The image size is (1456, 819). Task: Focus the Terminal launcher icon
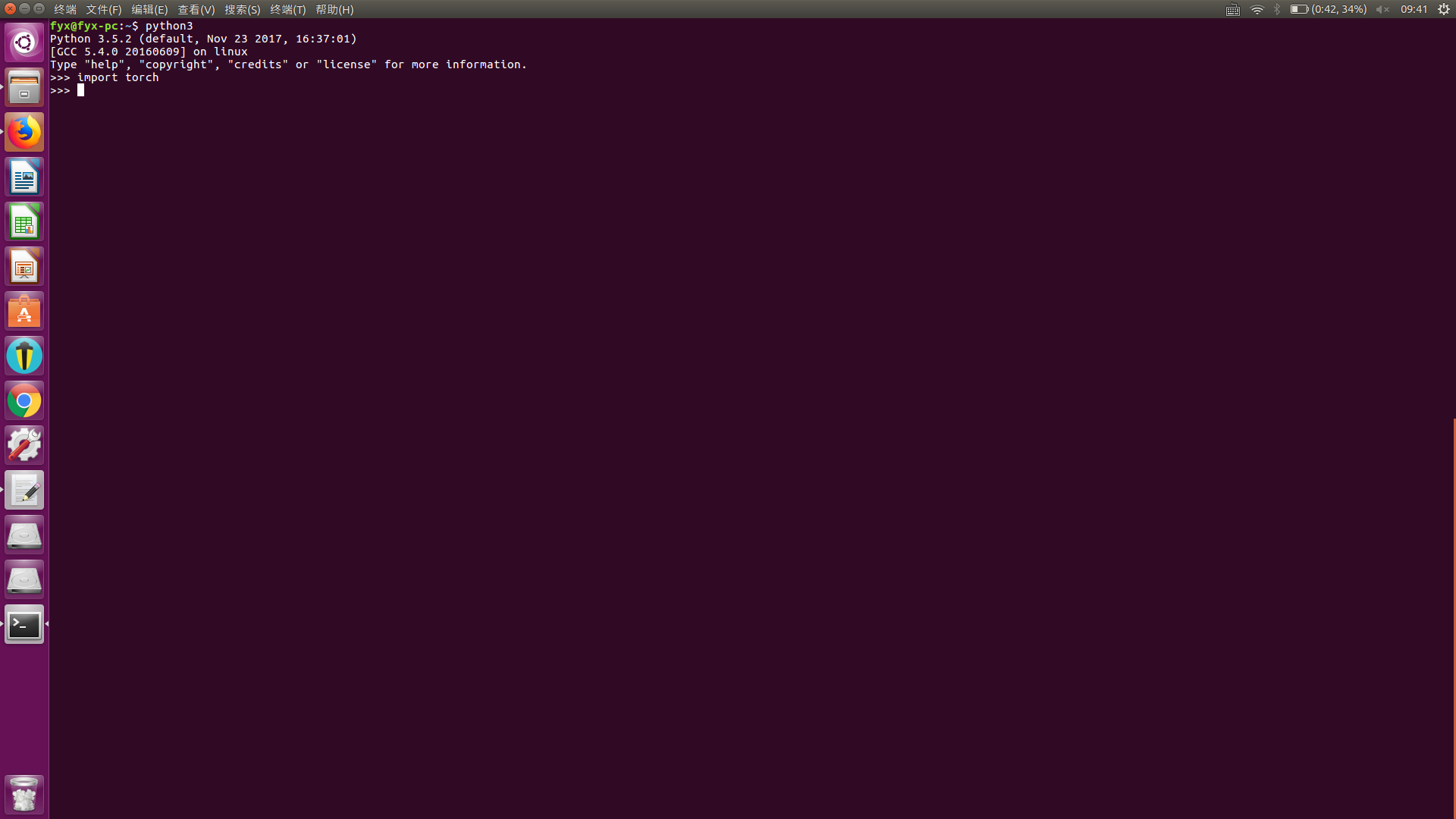24,624
